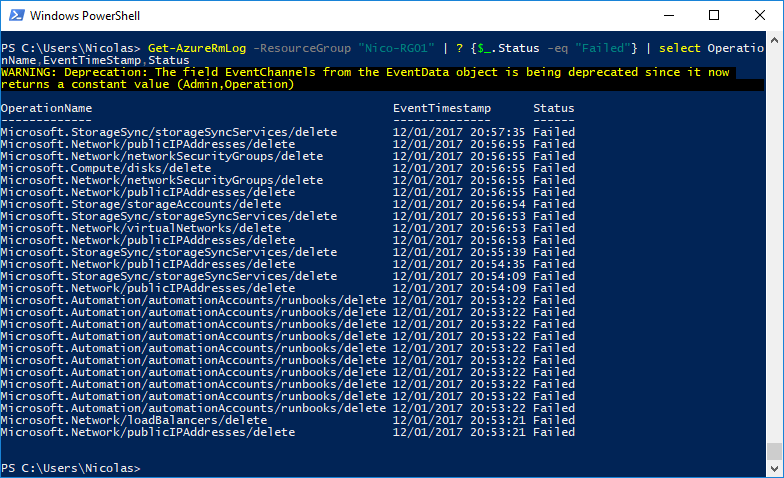
Task: Click the select keyword in the command
Action: 680,48
